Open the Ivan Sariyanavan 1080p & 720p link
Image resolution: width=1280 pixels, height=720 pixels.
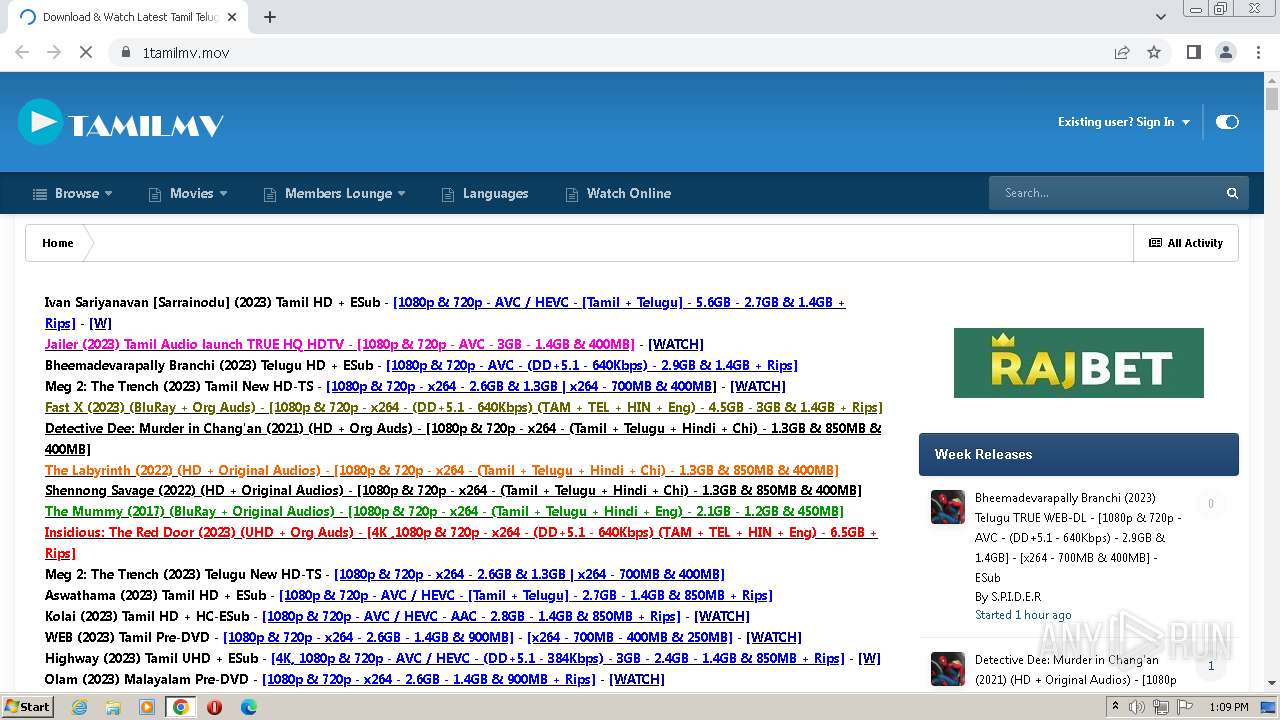(x=445, y=312)
